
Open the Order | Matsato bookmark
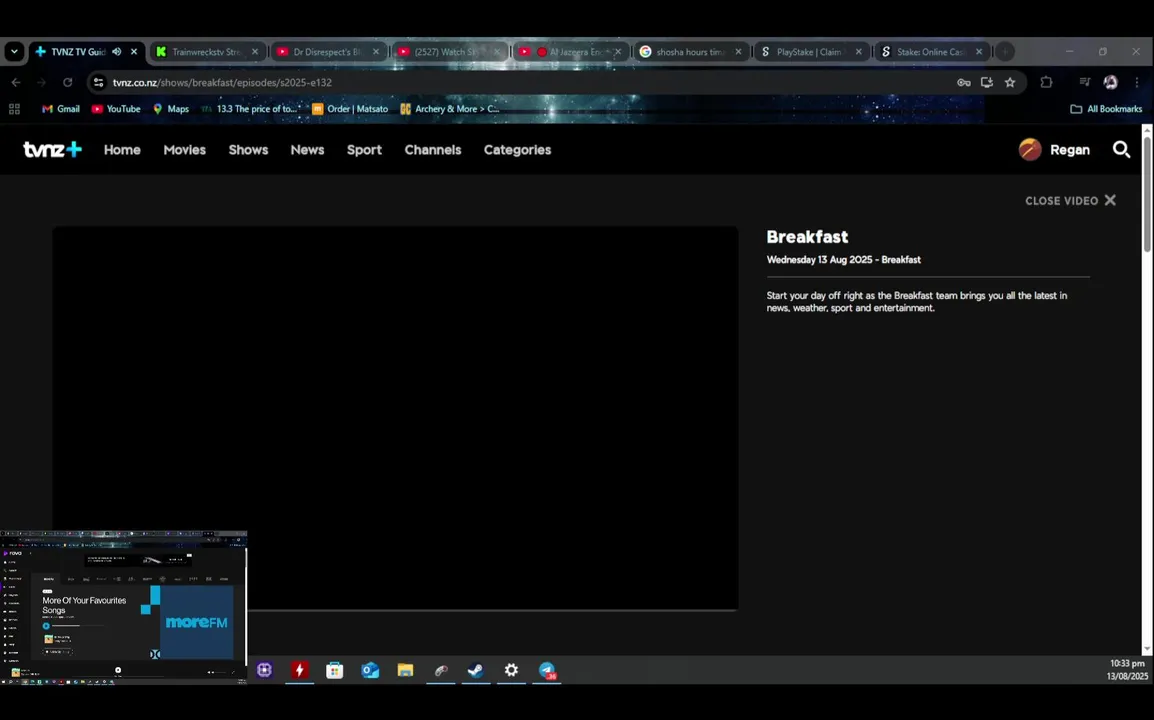(x=350, y=109)
